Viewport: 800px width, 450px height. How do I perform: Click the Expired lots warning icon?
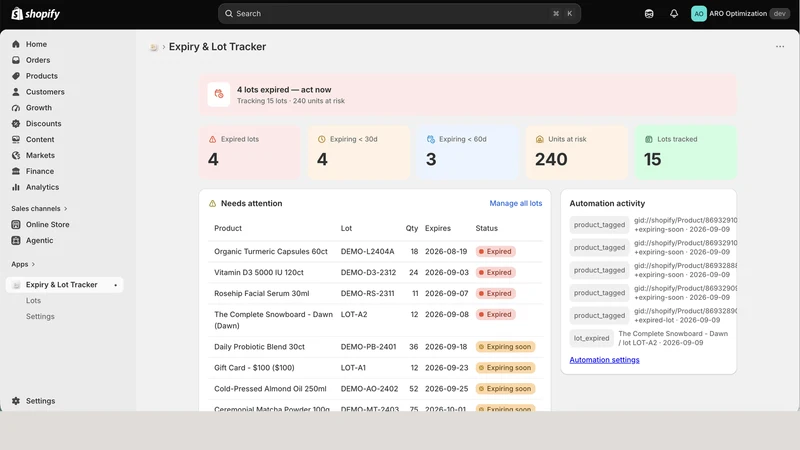click(213, 139)
